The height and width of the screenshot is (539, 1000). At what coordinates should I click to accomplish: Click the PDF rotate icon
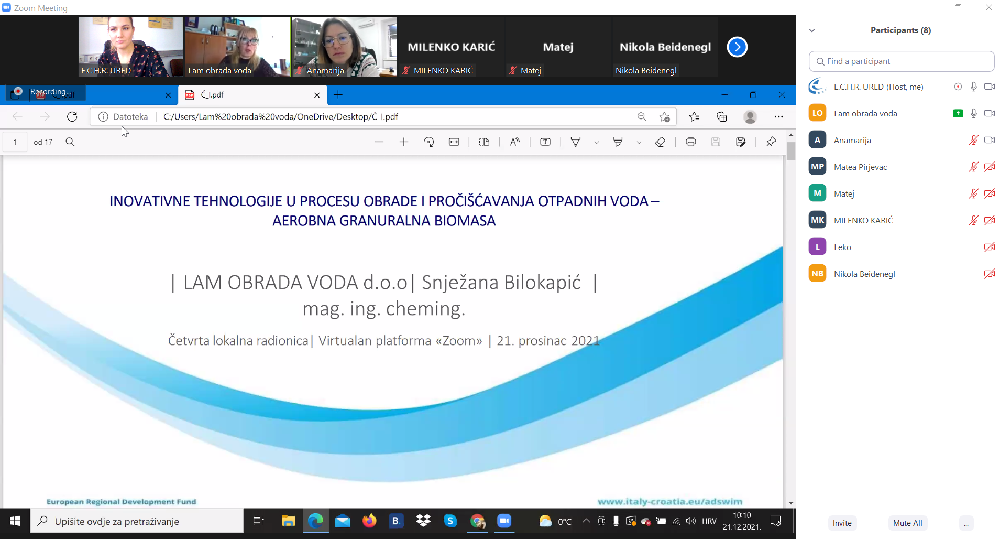(x=429, y=142)
